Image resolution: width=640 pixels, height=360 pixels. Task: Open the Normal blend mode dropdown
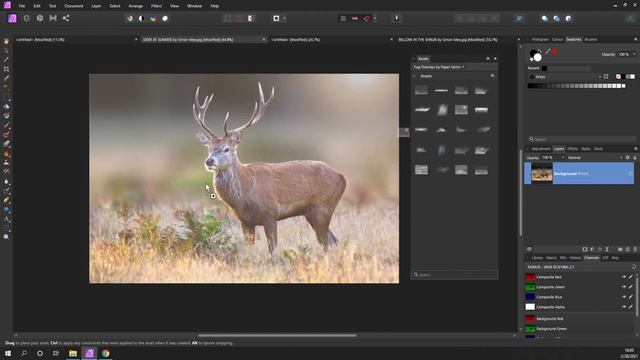click(x=595, y=158)
